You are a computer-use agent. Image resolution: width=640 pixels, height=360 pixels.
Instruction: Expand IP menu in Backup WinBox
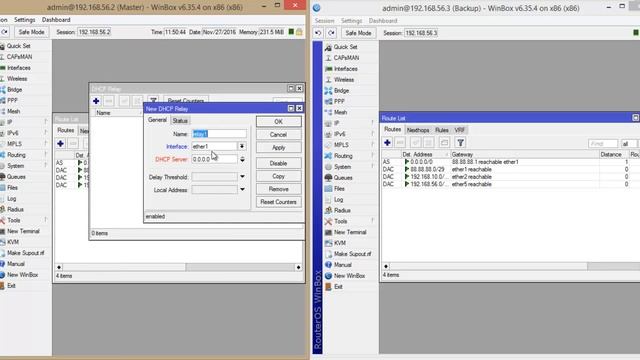337,123
